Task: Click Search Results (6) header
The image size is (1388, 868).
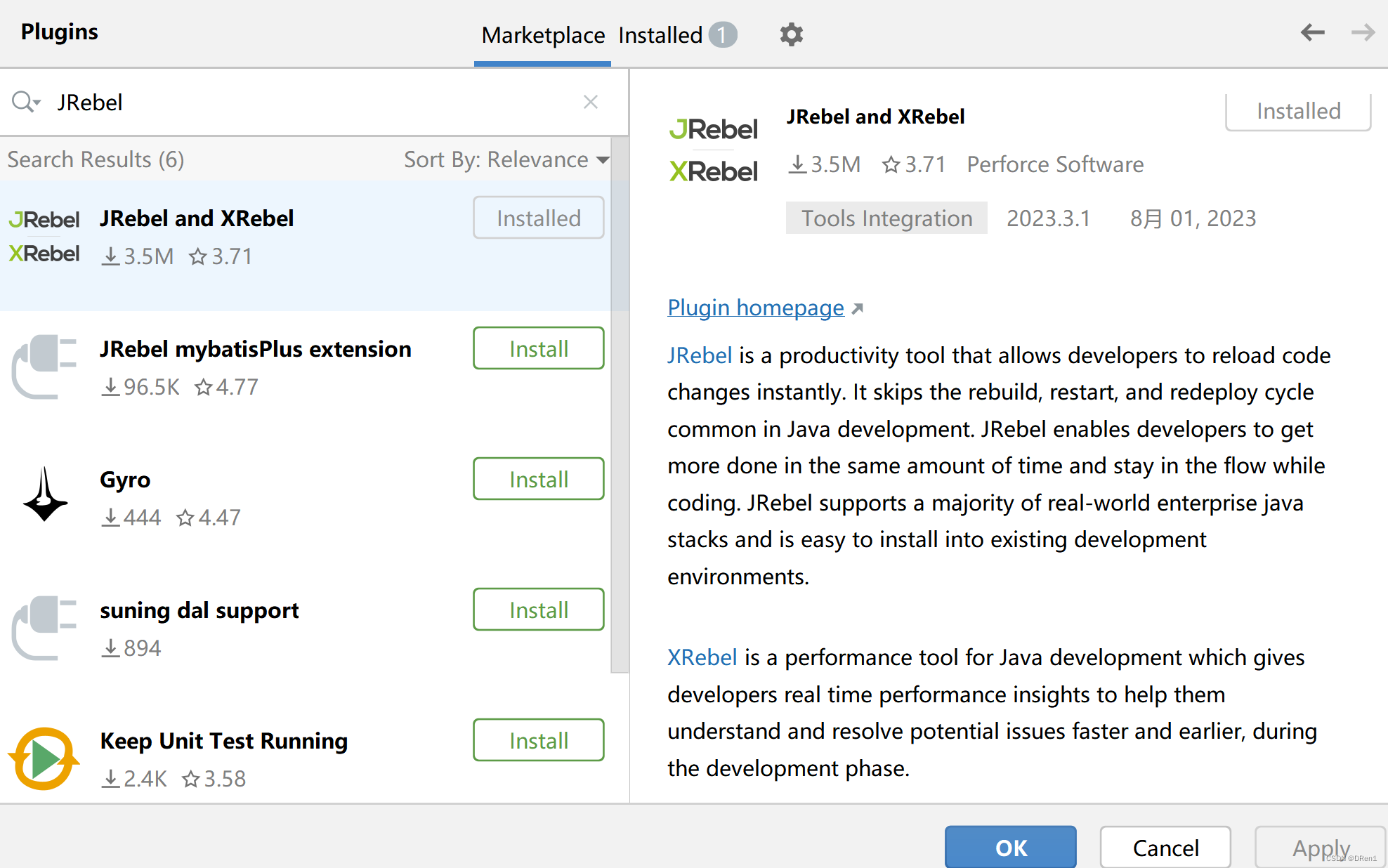Action: point(96,159)
